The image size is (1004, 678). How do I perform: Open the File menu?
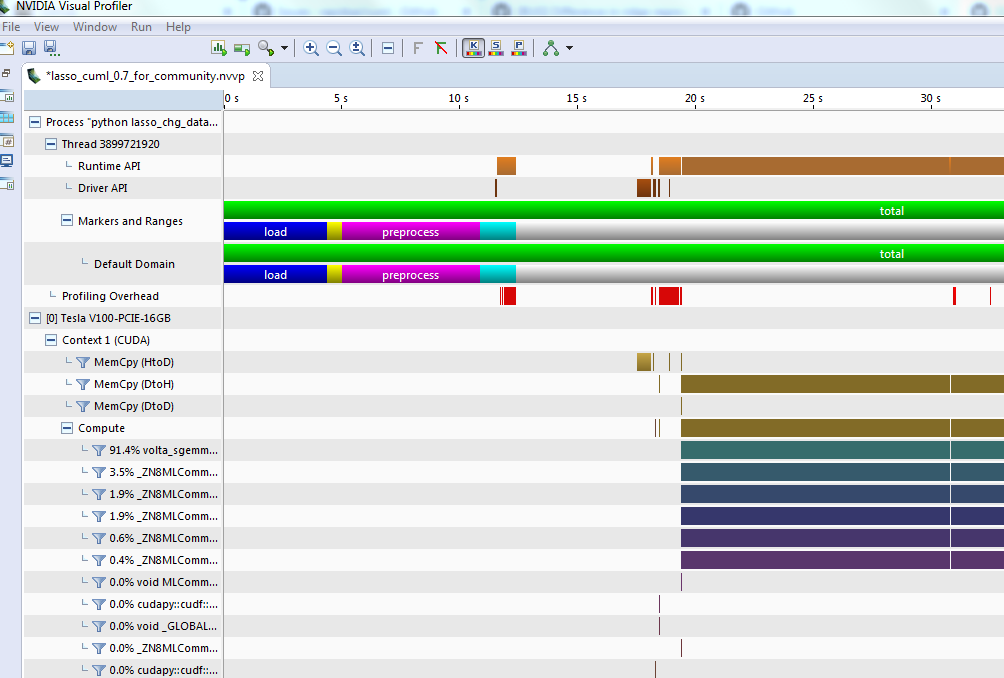(11, 27)
